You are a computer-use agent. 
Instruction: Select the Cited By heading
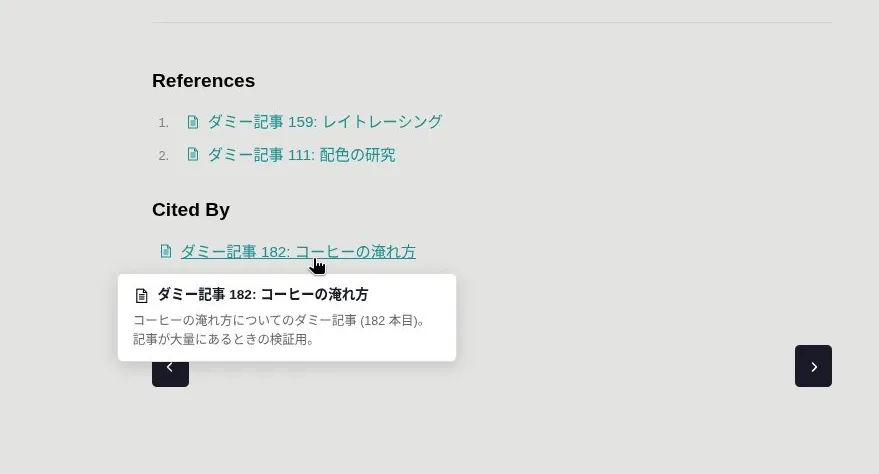(x=191, y=210)
